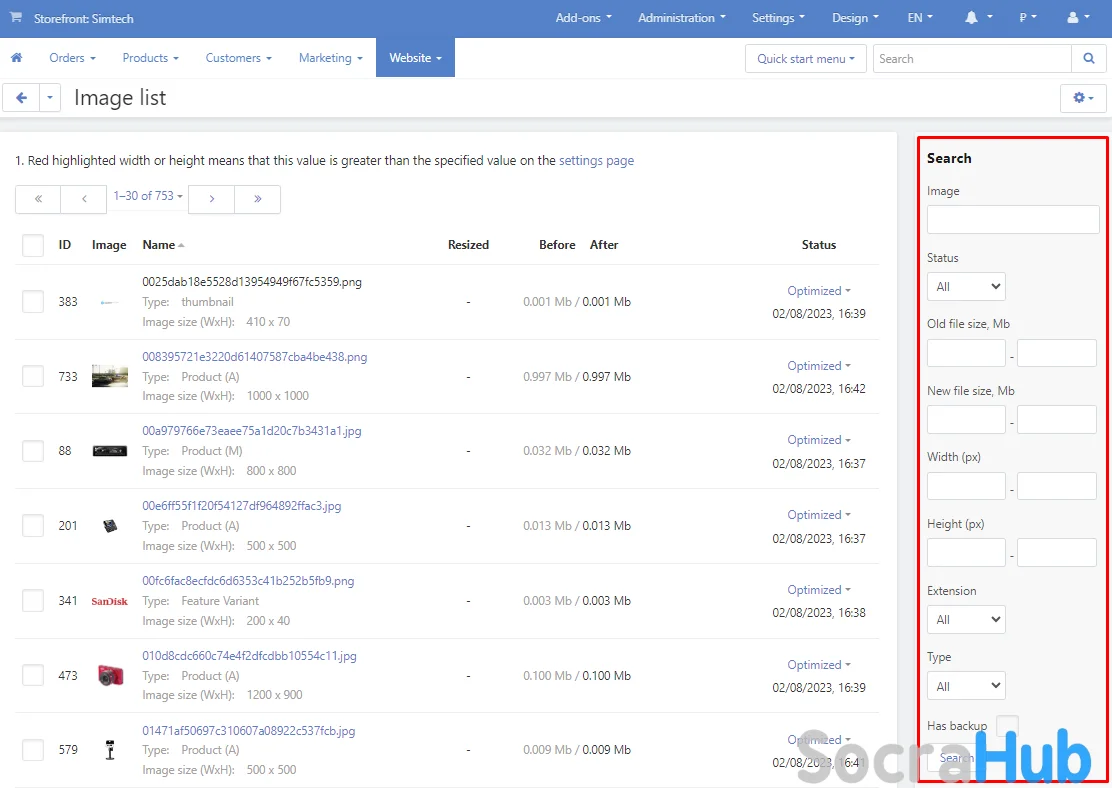Viewport: 1112px width, 788px height.
Task: Click the magnifier search button
Action: click(1089, 59)
